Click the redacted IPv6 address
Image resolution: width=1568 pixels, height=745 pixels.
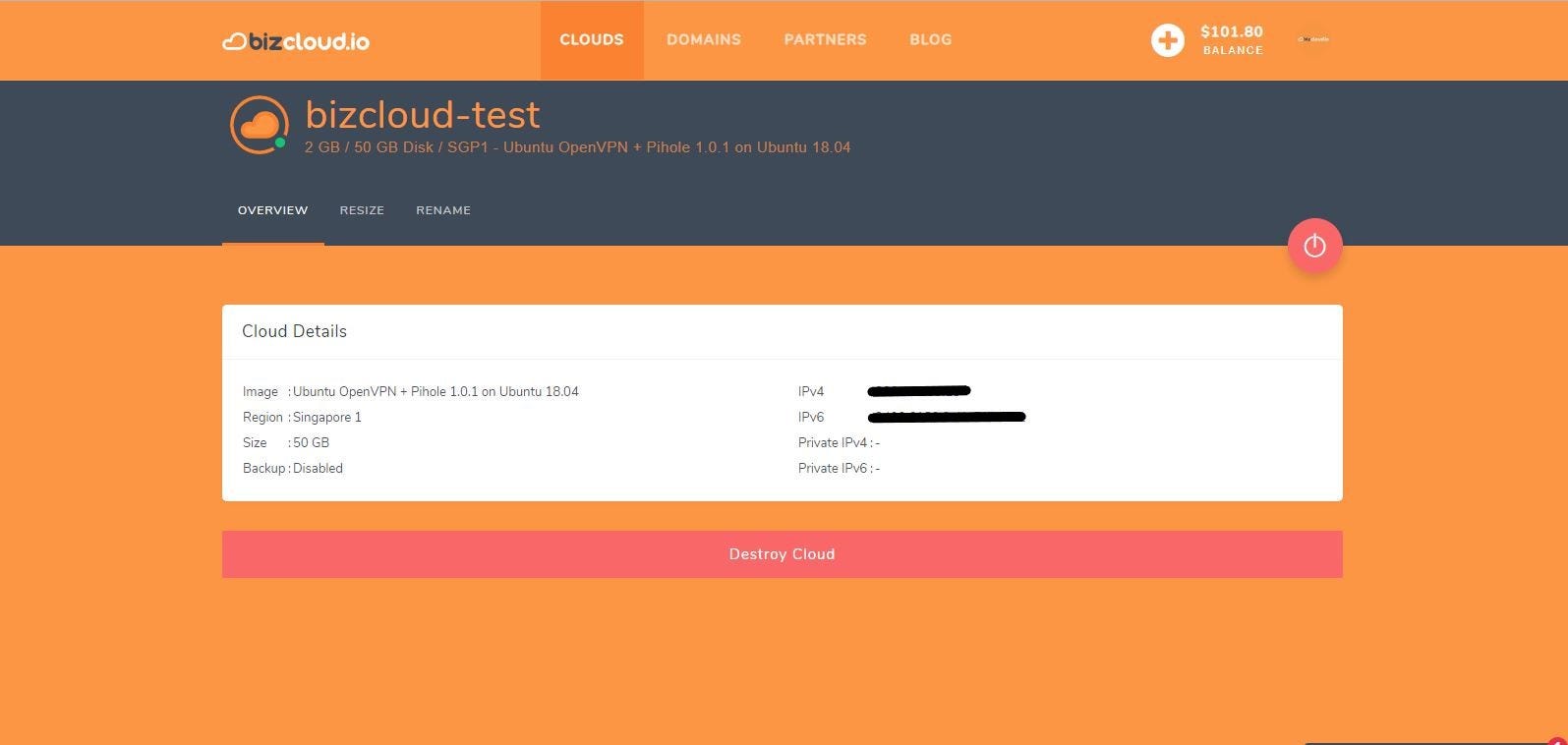point(947,417)
